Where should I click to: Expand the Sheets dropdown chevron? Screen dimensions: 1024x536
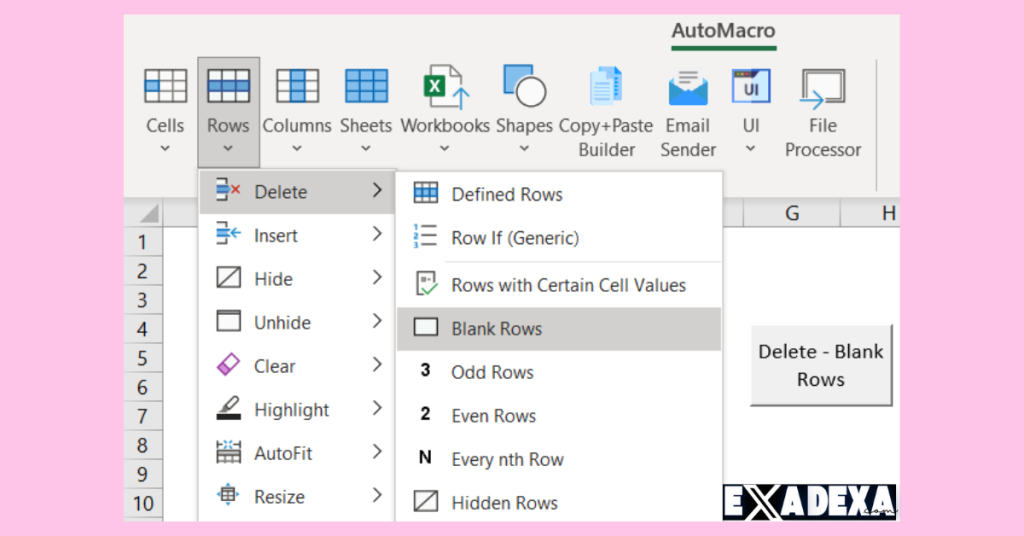point(366,149)
